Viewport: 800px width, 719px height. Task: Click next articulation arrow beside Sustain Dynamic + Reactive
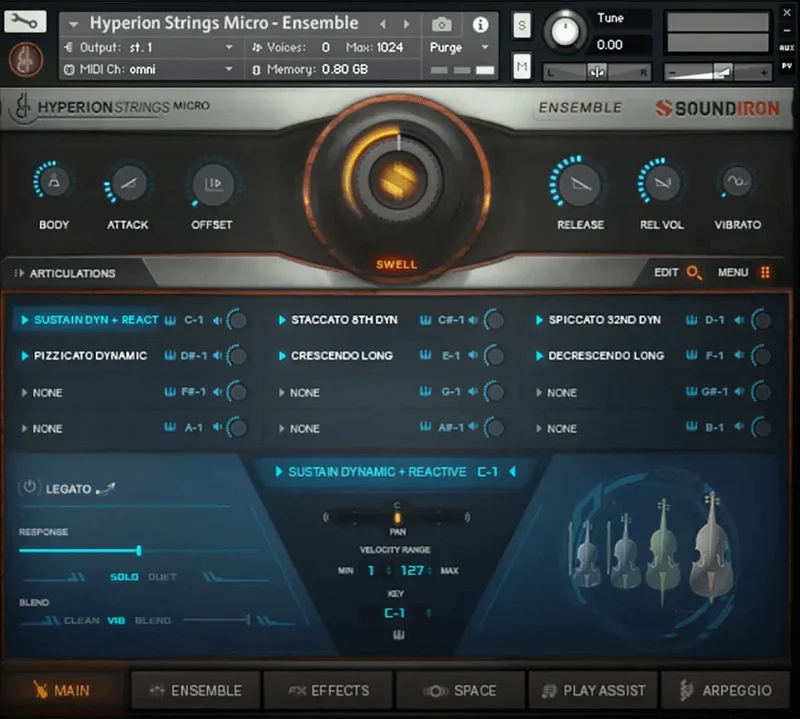[x=513, y=472]
